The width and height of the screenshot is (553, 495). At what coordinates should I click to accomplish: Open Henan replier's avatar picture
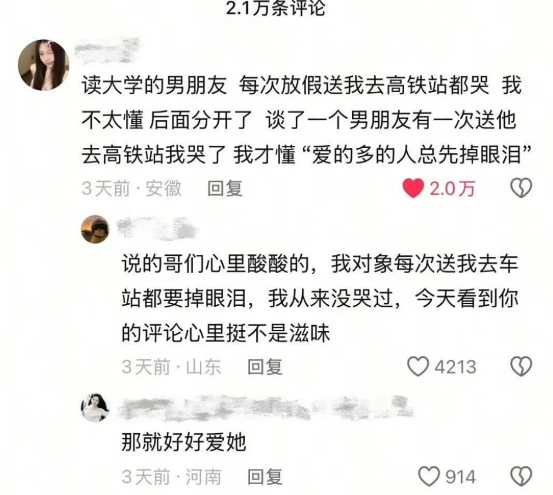click(95, 407)
